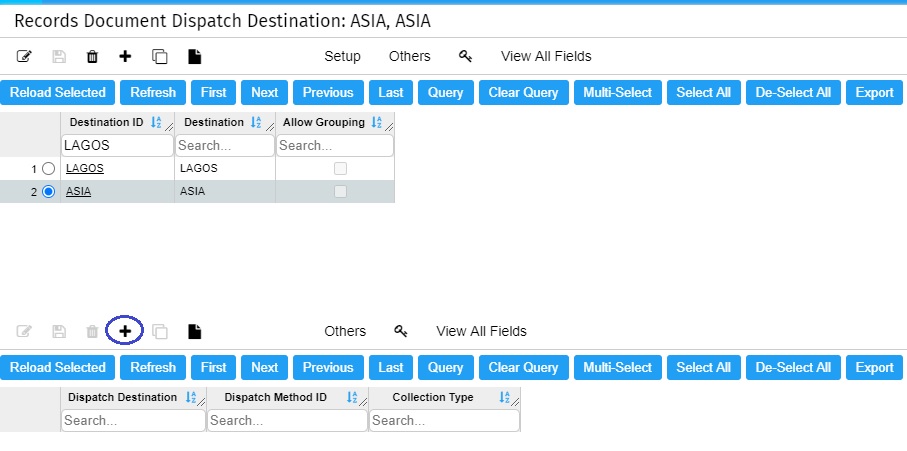This screenshot has width=907, height=451.
Task: Click the lower Next button
Action: pyautogui.click(x=264, y=368)
